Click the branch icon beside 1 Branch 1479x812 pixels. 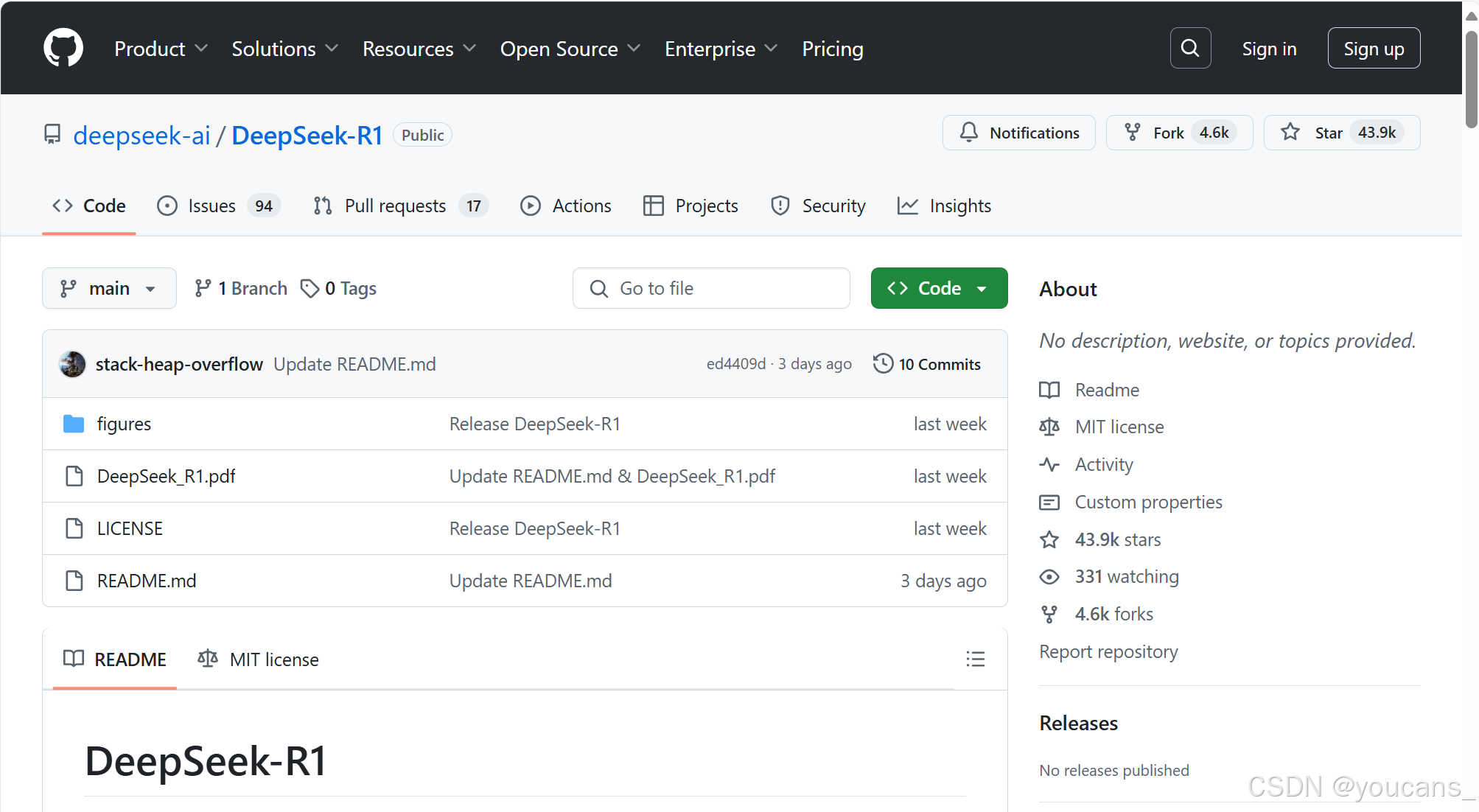(x=203, y=288)
